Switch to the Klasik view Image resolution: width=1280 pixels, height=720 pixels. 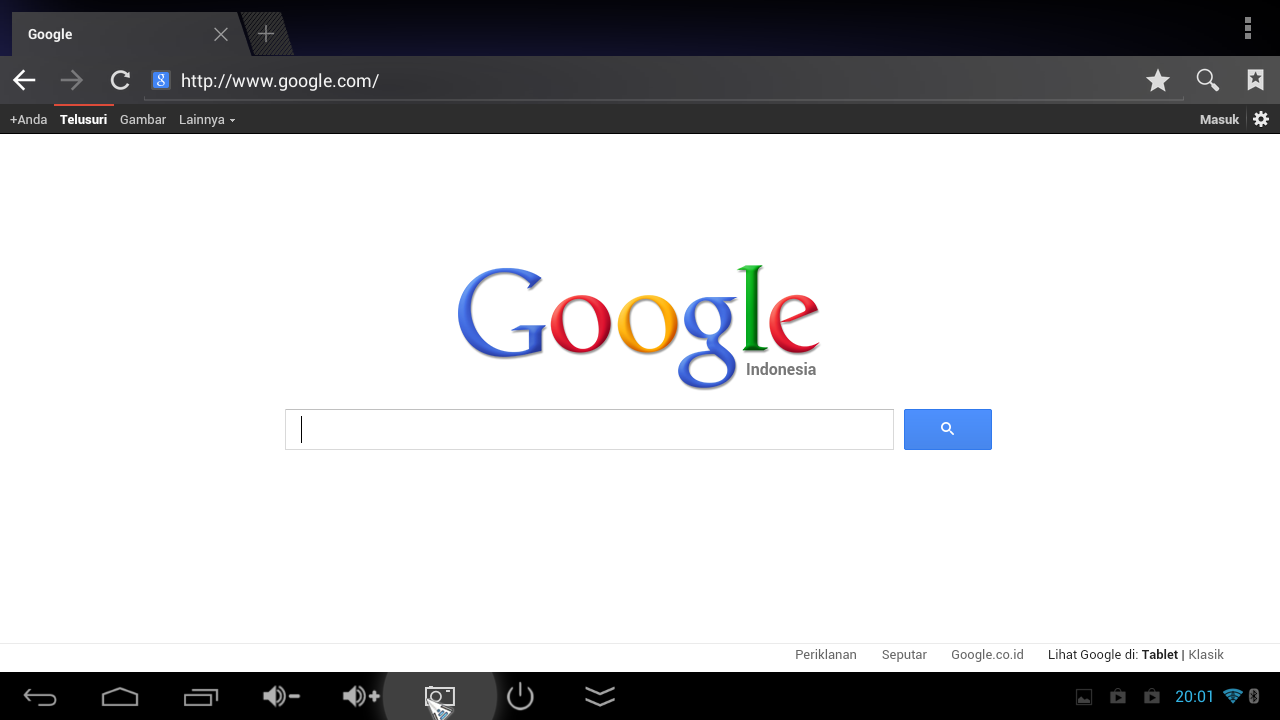1206,654
